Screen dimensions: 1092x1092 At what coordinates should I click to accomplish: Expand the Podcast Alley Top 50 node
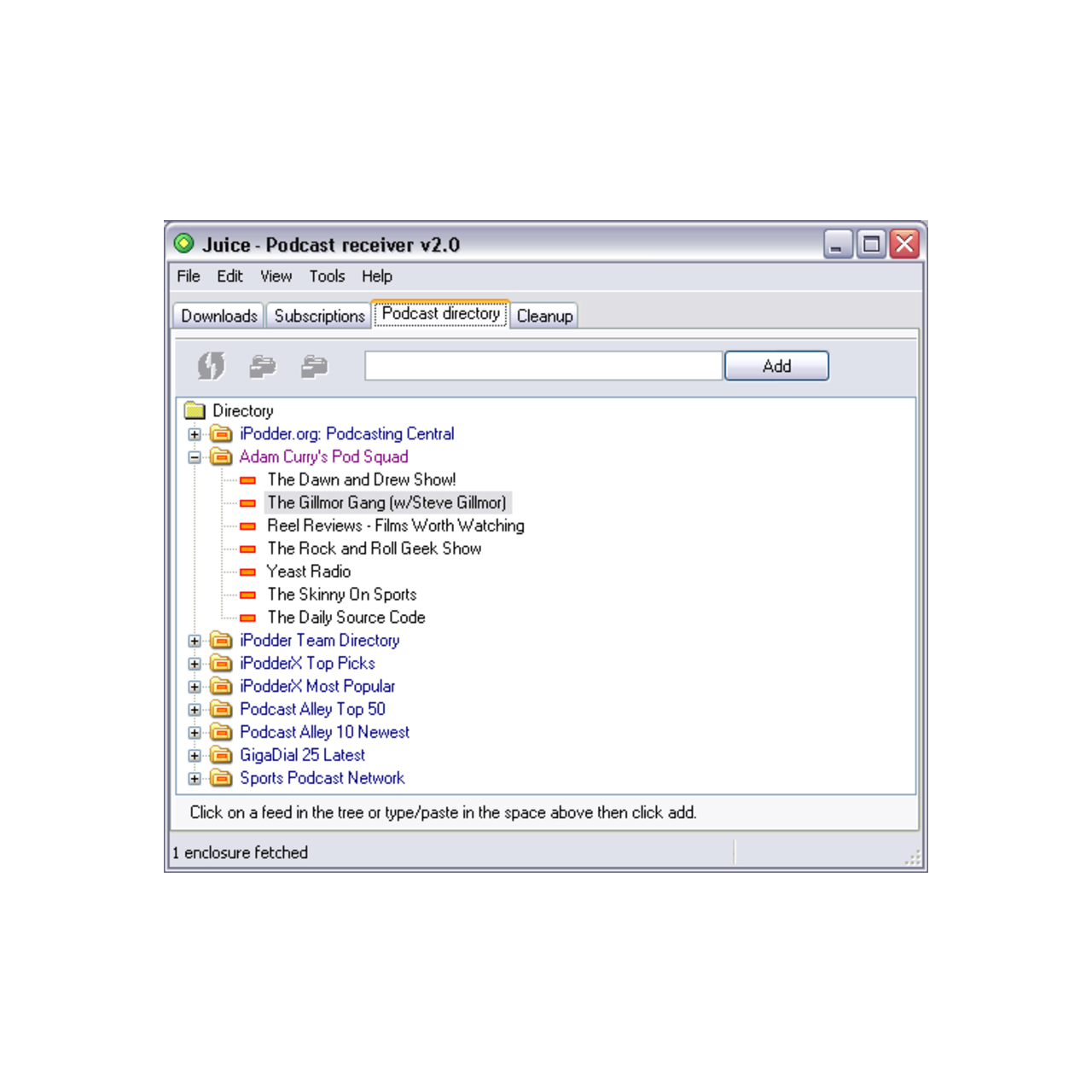(x=195, y=708)
